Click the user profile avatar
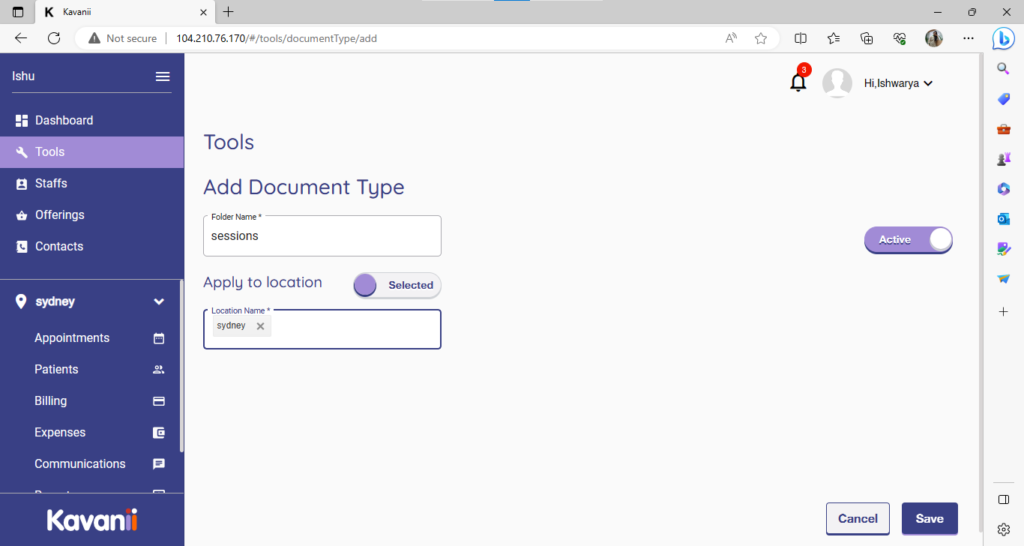This screenshot has height=546, width=1024. (x=836, y=83)
